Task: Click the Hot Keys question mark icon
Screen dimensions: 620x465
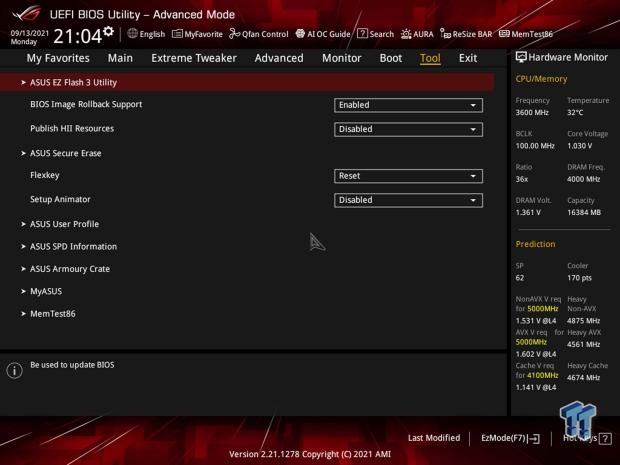Action: 605,439
